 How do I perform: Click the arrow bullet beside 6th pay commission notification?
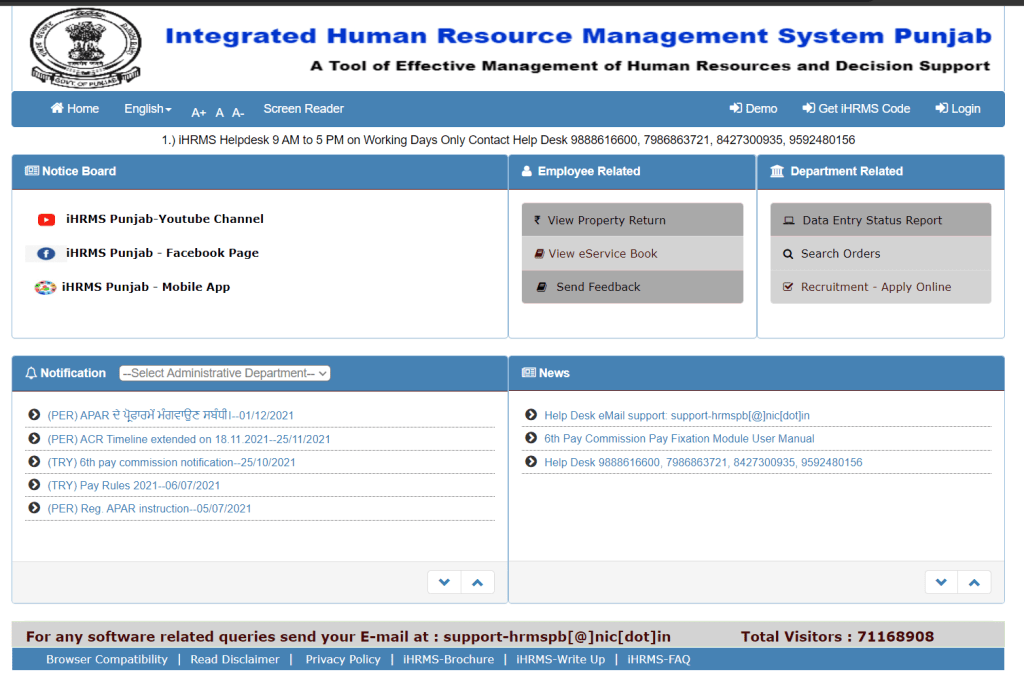34,462
